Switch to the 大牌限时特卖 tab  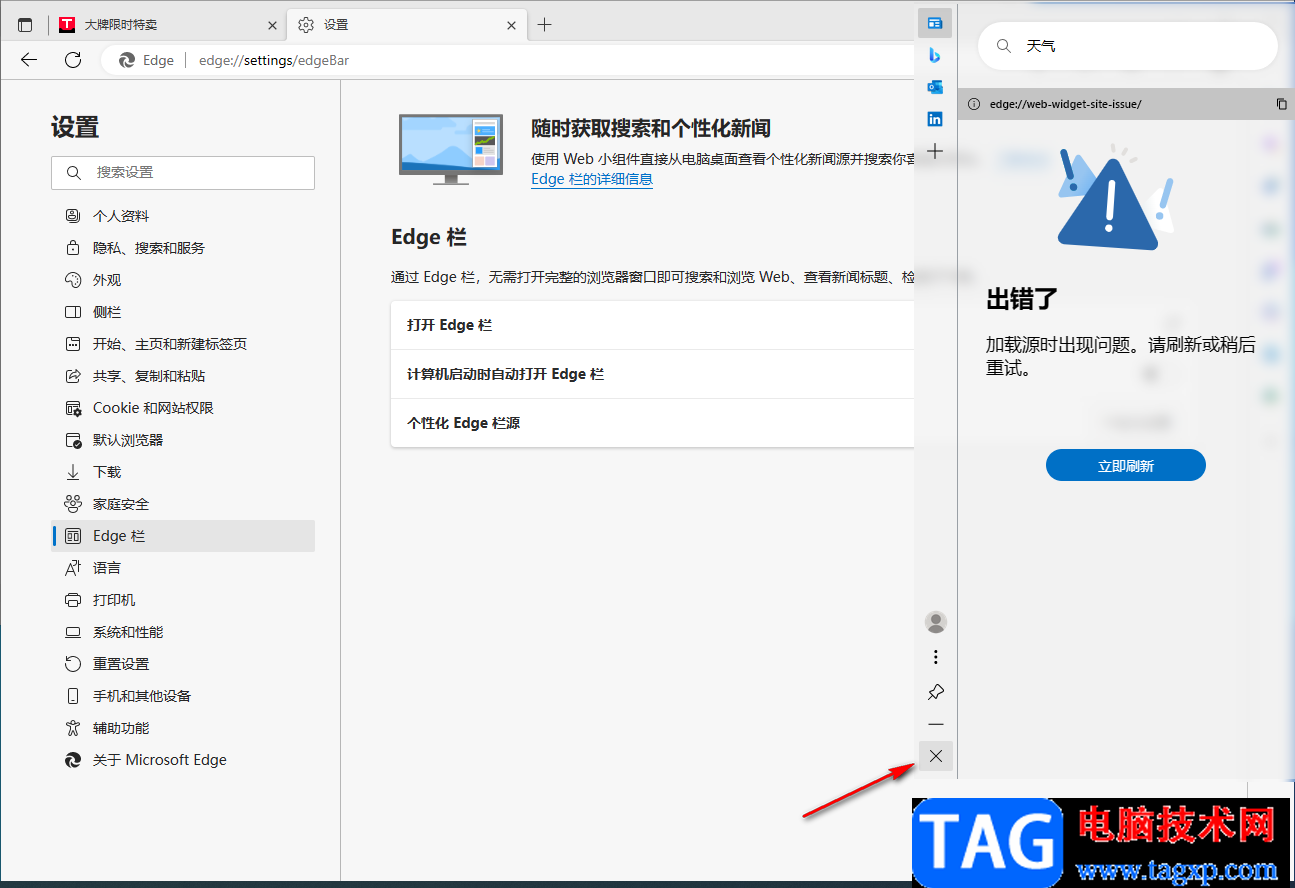point(167,25)
